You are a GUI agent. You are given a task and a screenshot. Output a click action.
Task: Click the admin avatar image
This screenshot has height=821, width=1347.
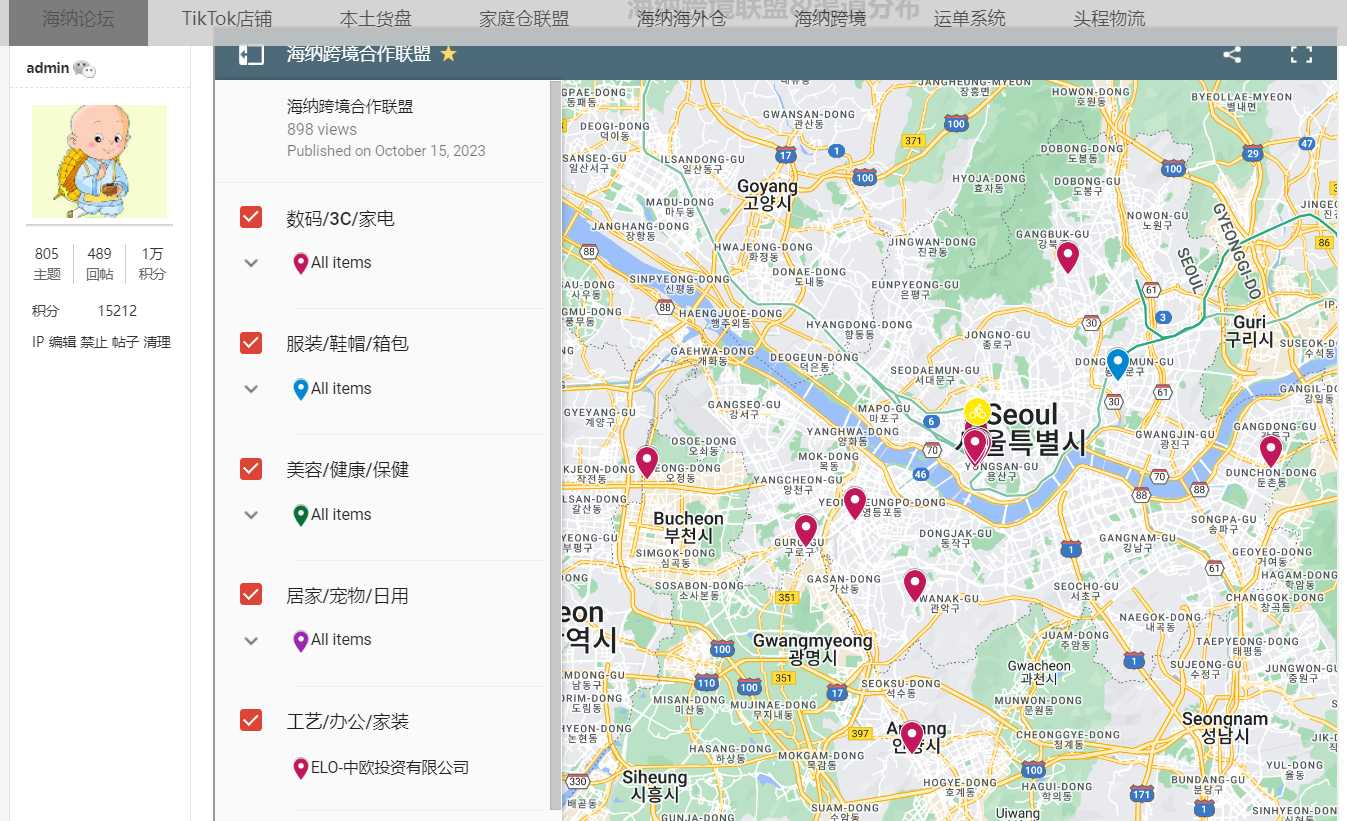pos(100,161)
